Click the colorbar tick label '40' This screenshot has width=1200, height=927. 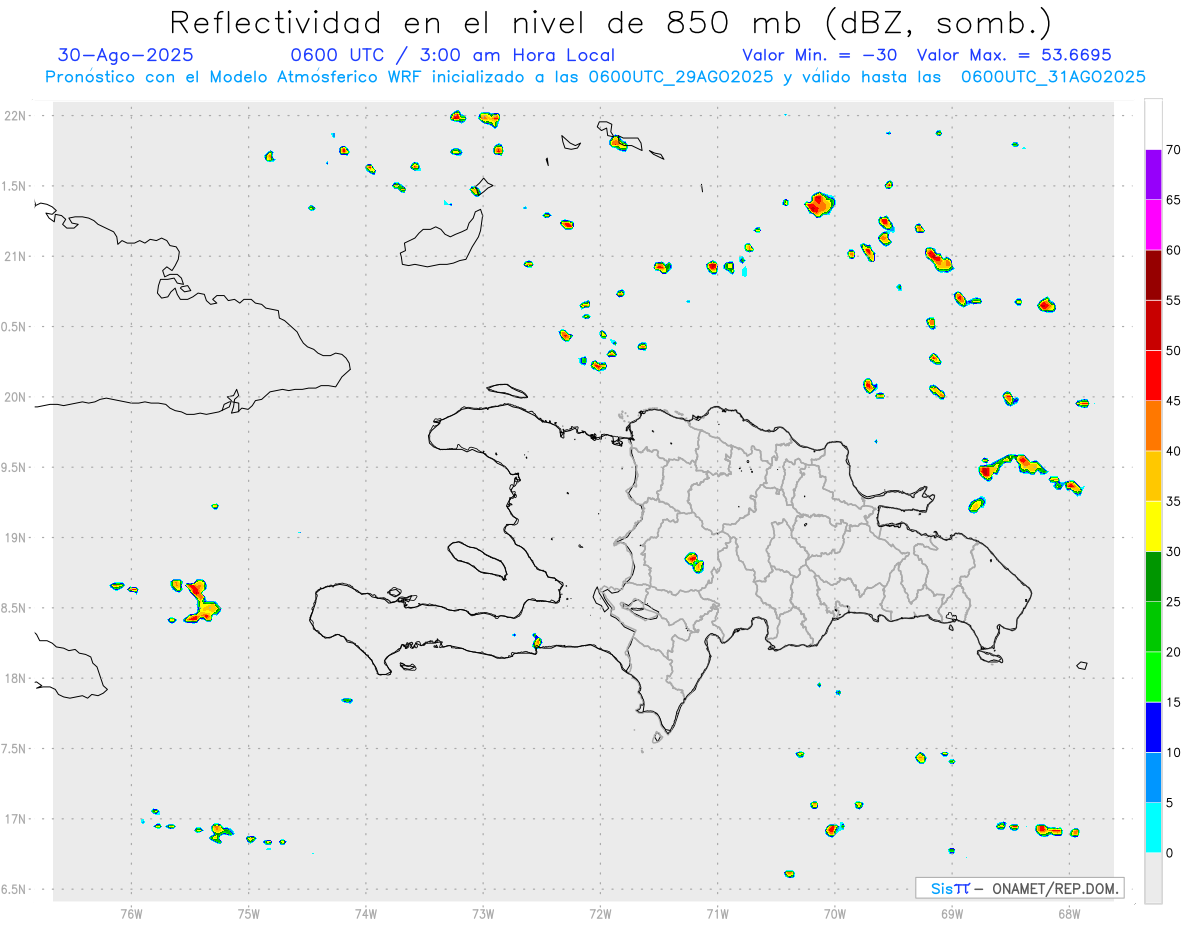point(1173,451)
